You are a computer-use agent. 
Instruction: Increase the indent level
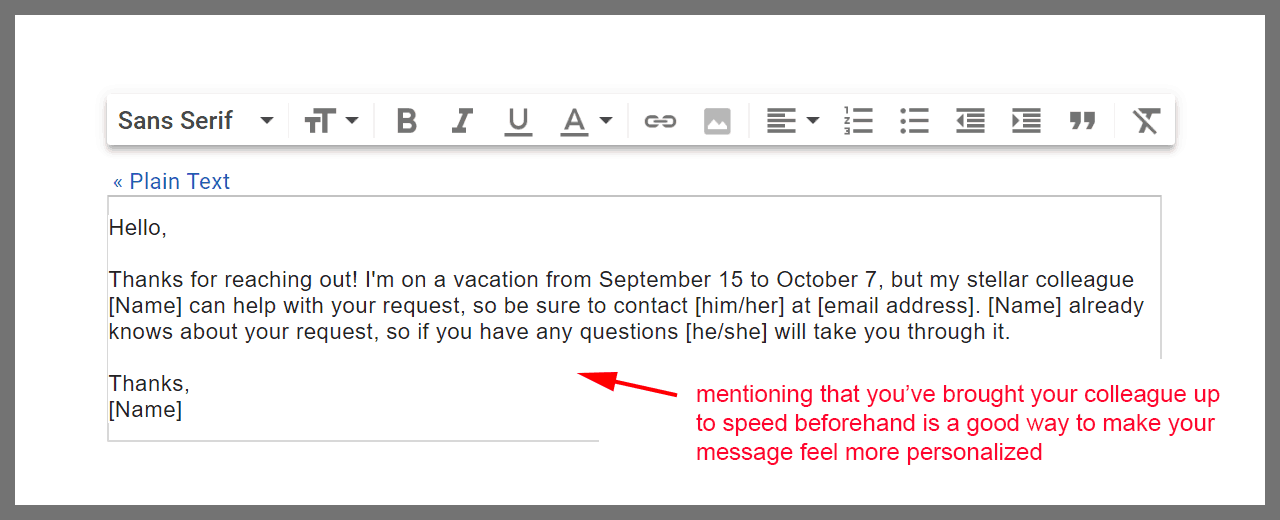(x=1026, y=121)
